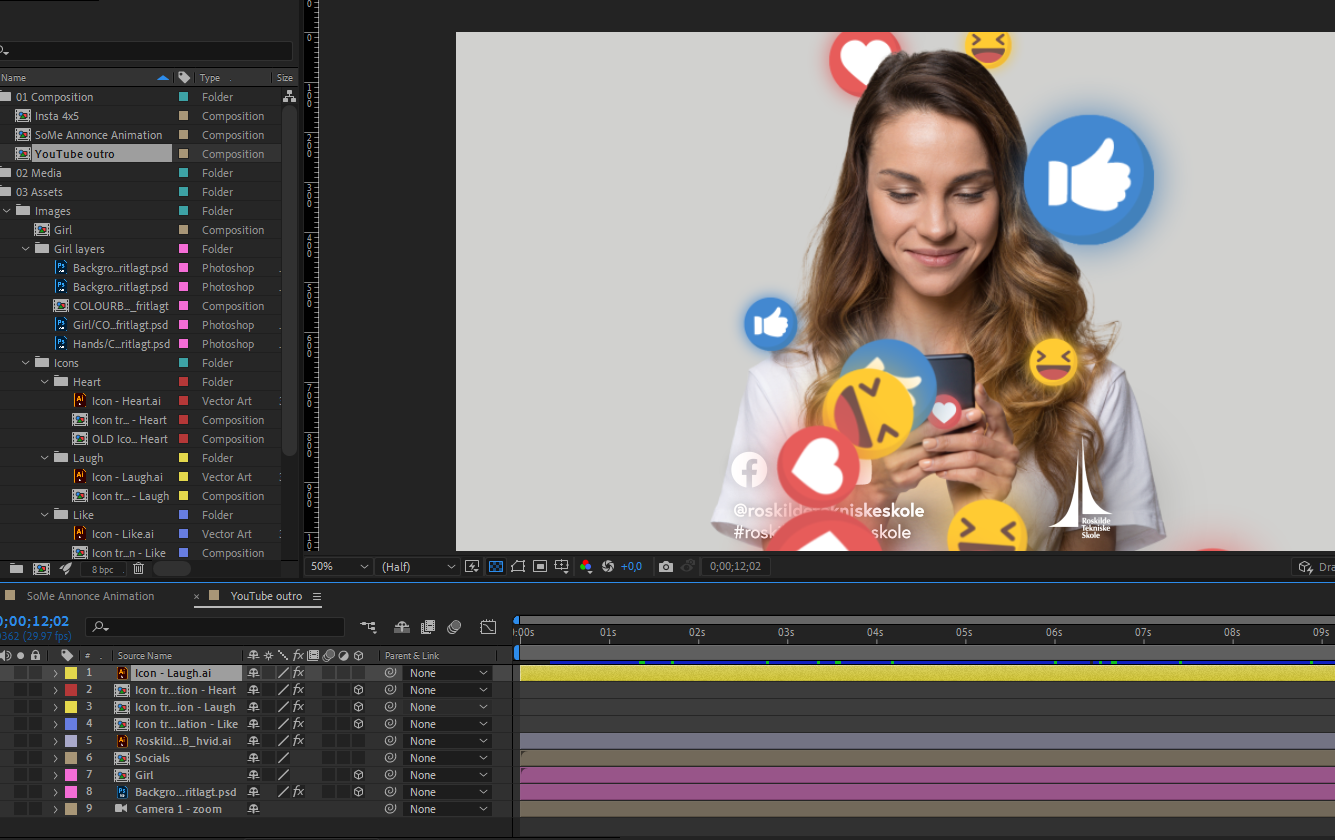The width and height of the screenshot is (1335, 840).
Task: Click the label column tag icon in timeline
Action: coord(68,655)
